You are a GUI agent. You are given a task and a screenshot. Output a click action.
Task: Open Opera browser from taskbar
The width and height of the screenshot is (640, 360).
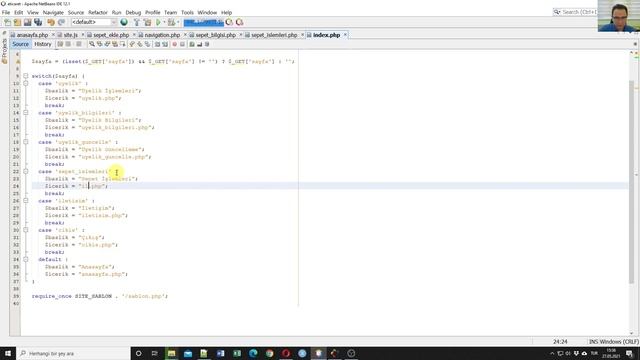click(x=286, y=353)
